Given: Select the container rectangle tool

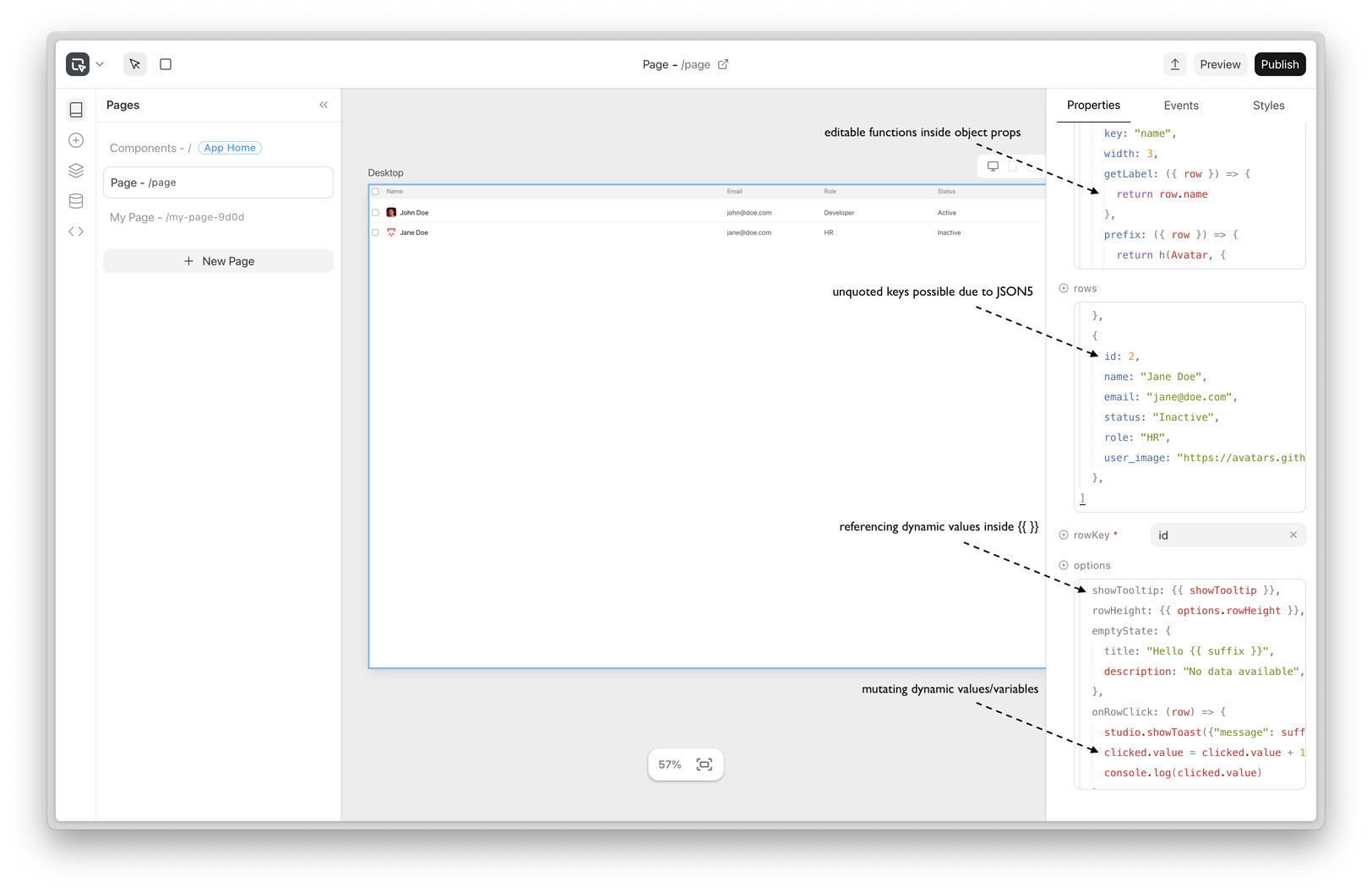Looking at the screenshot, I should coord(166,64).
